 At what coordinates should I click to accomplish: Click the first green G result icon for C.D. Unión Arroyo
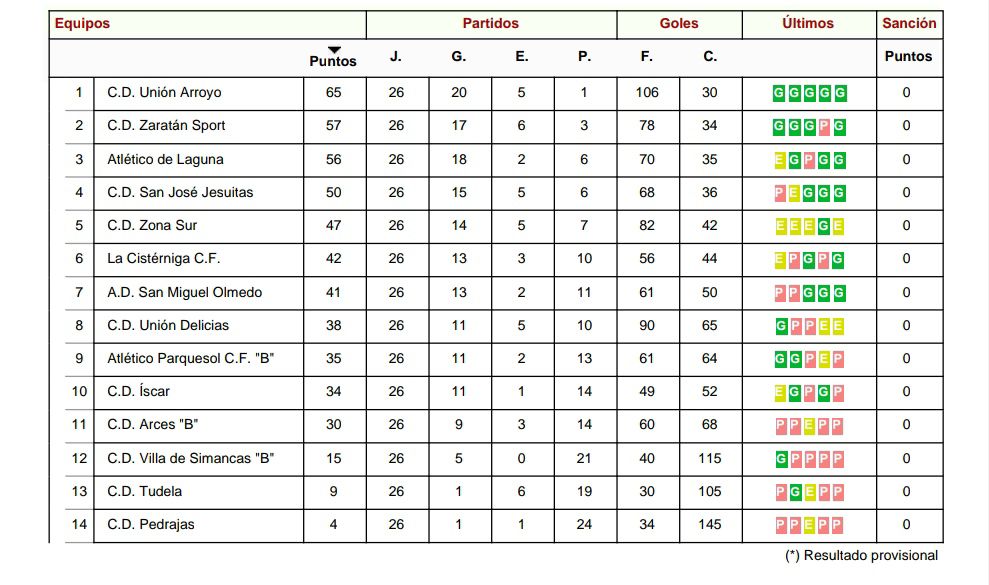pyautogui.click(x=779, y=93)
